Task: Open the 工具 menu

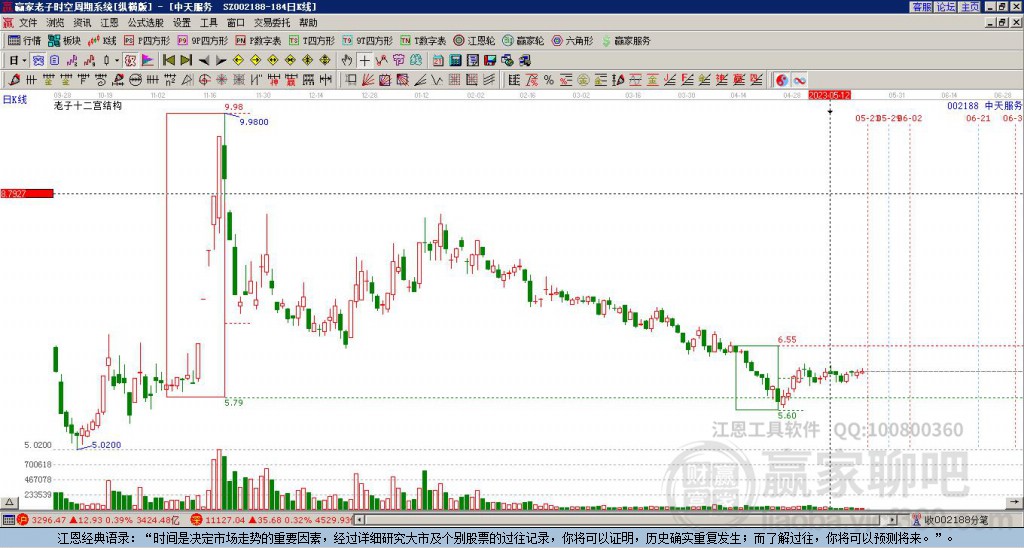Action: 208,23
